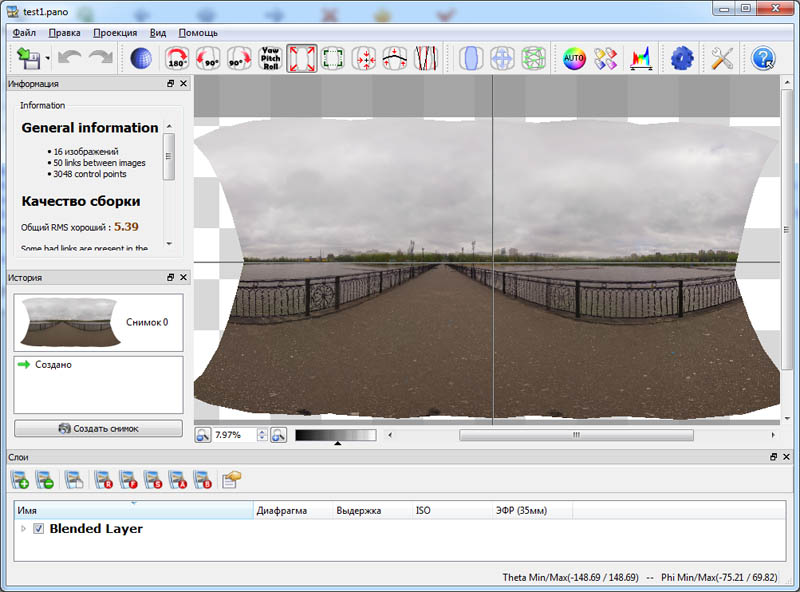
Task: Toggle the fit-to-view tool with red corner arrows
Action: (x=302, y=58)
